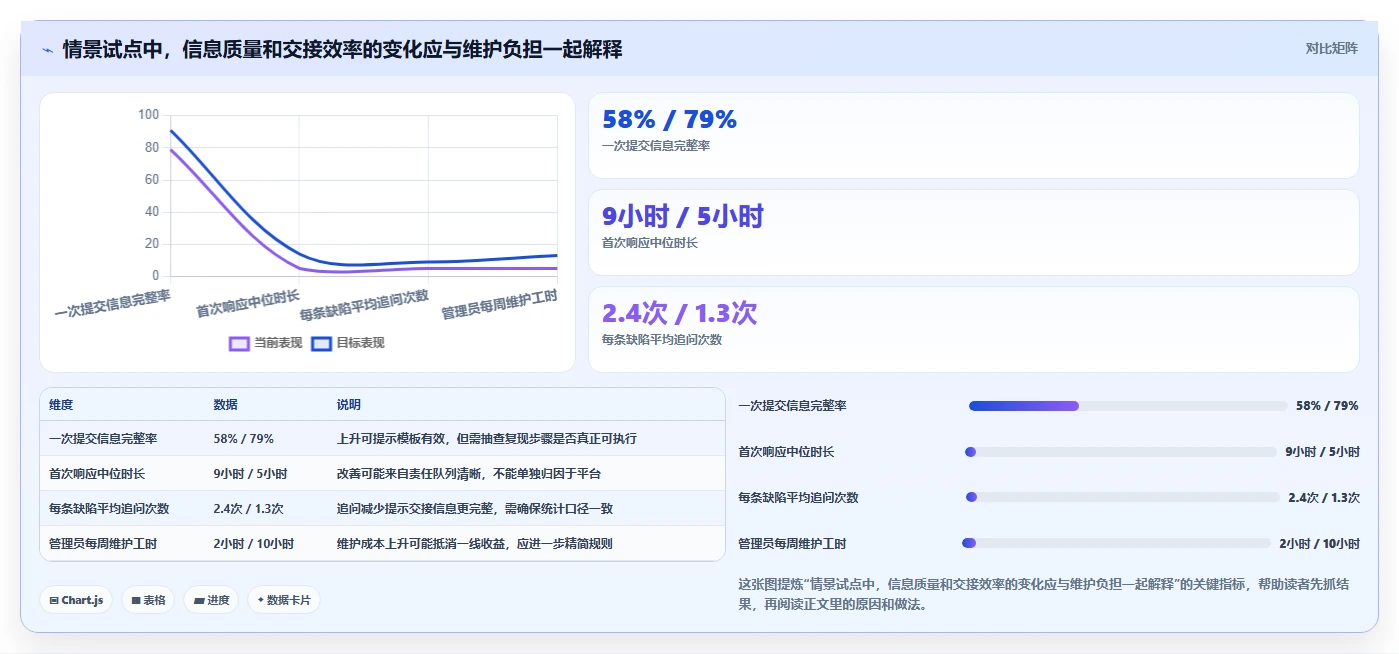Viewport: 1399px width, 654px height.
Task: Click the lightning icon beside the title
Action: tap(47, 50)
